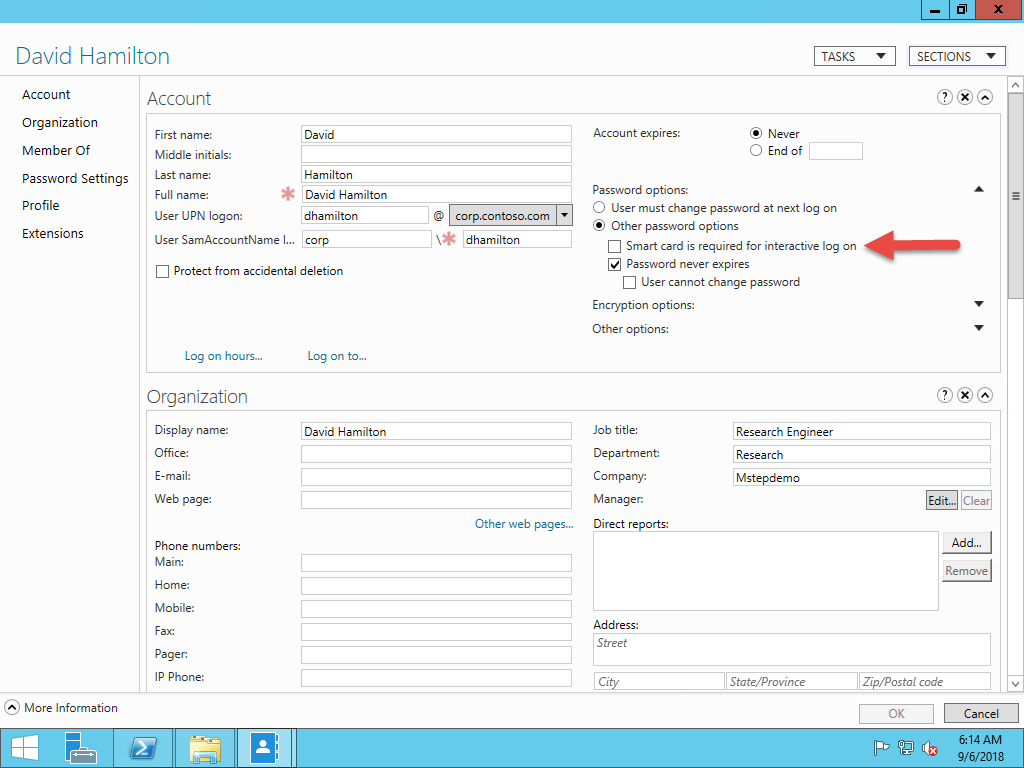Collapse the Organization section using chevron icon
This screenshot has height=768, width=1024.
coord(984,395)
